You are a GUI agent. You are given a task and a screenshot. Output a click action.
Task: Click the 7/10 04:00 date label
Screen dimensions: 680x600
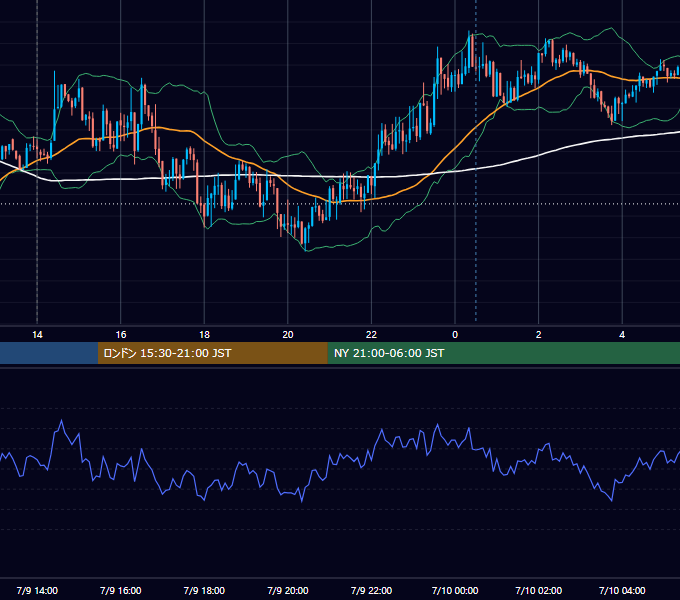point(622,590)
